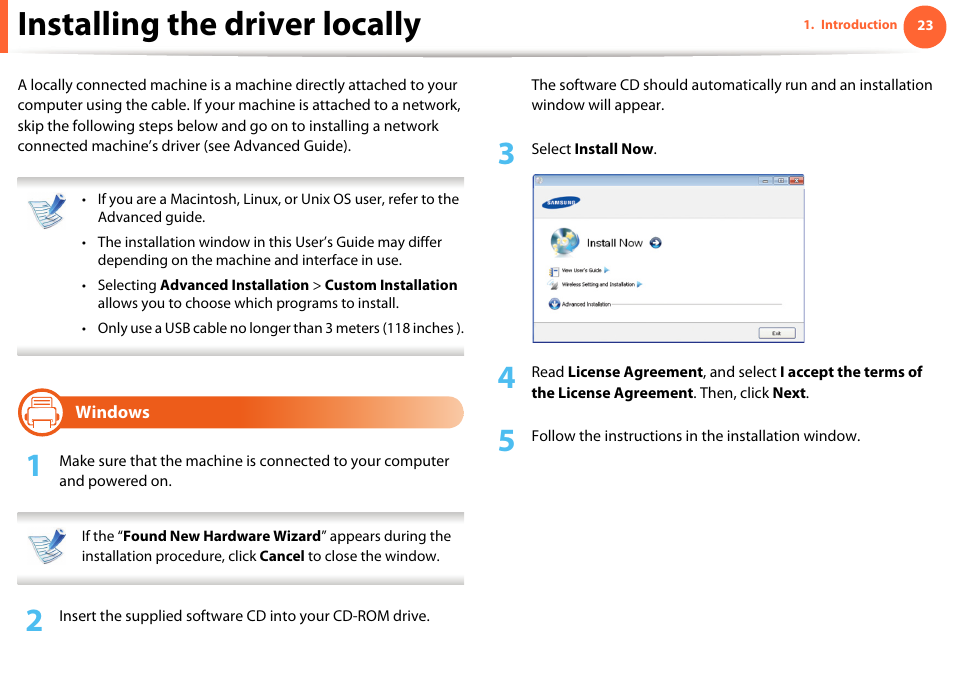Click the bold 'Custom Installation' text

coord(391,285)
